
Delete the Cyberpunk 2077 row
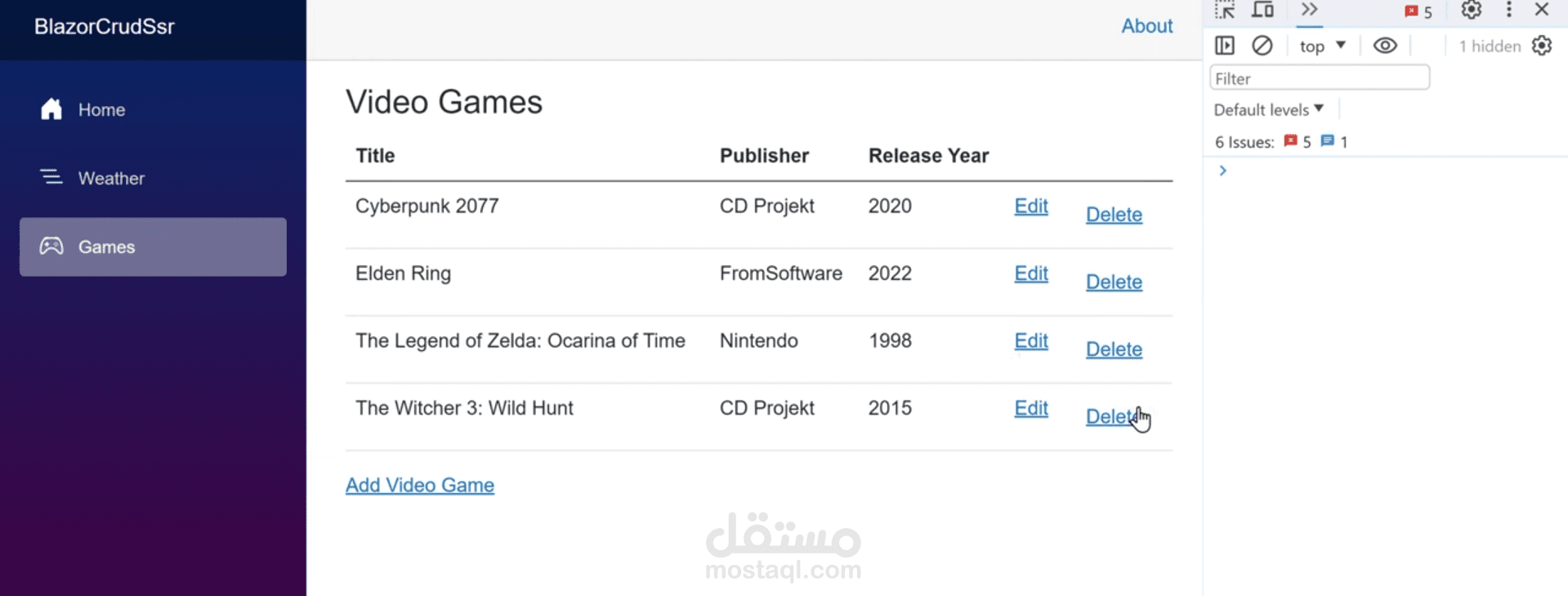click(x=1114, y=215)
